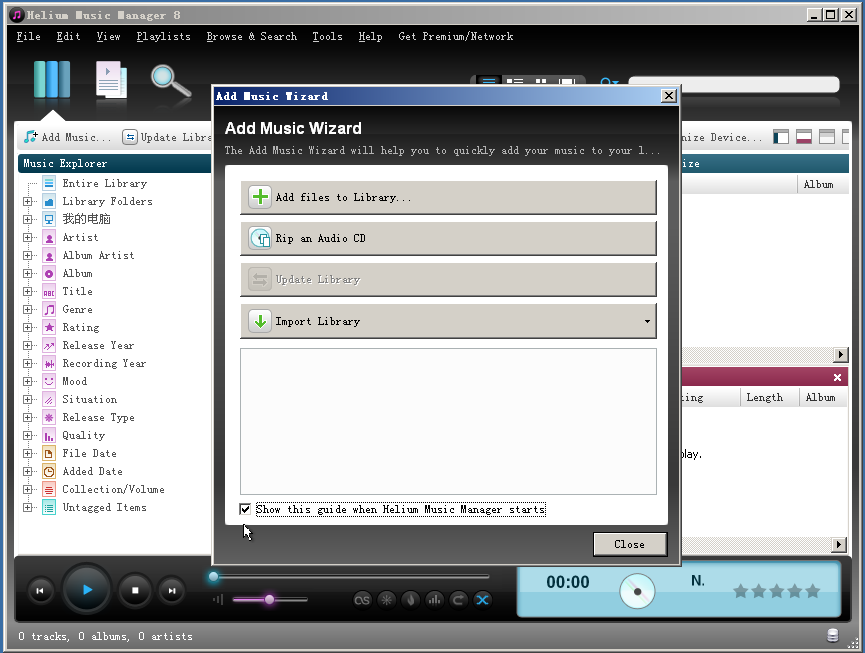Click the previous track button
The height and width of the screenshot is (653, 865).
[40, 591]
